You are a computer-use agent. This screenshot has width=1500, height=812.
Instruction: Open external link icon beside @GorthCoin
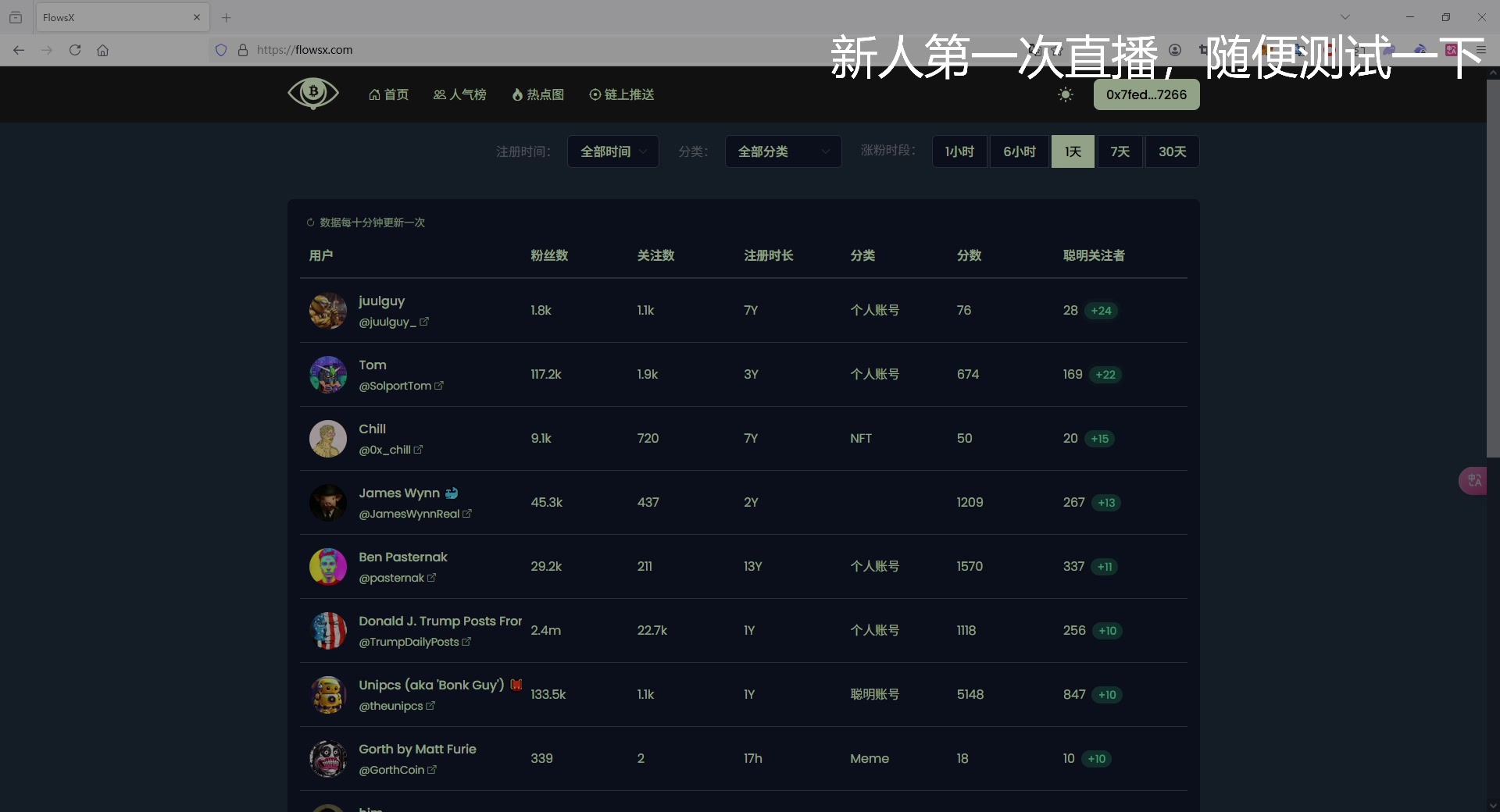[432, 770]
